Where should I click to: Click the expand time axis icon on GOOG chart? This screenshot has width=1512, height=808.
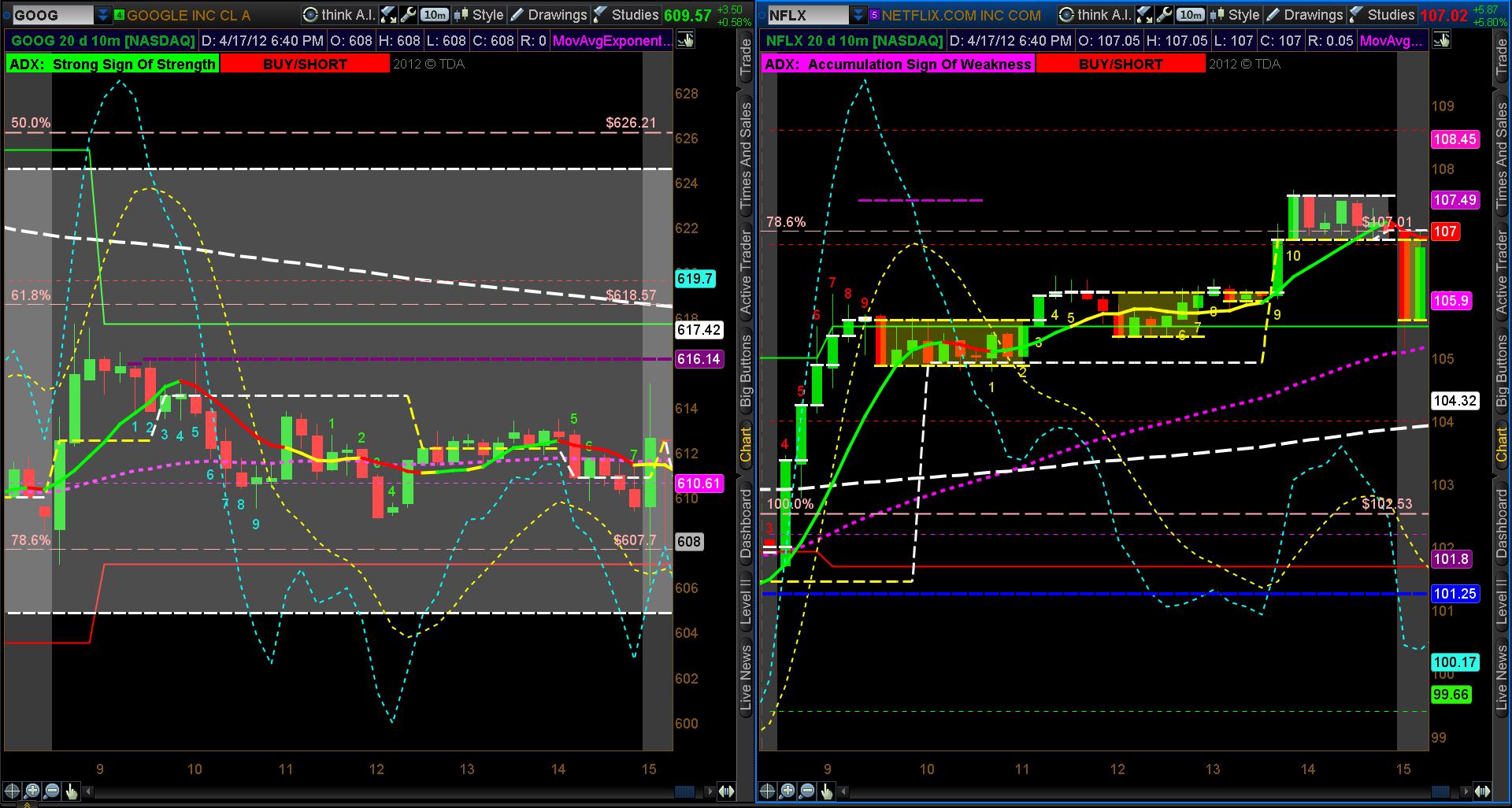coord(726,791)
